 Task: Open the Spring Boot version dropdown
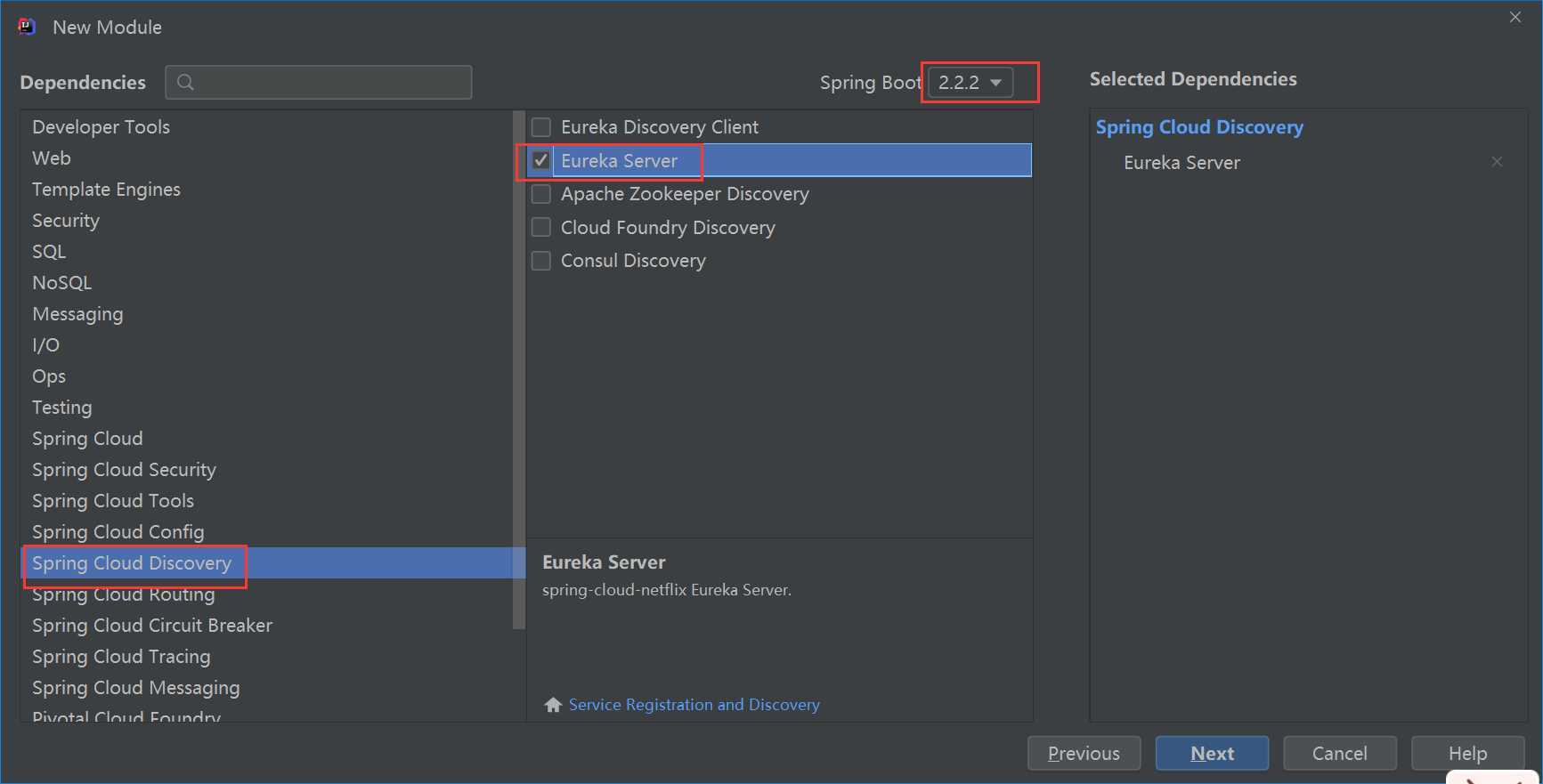click(x=970, y=83)
